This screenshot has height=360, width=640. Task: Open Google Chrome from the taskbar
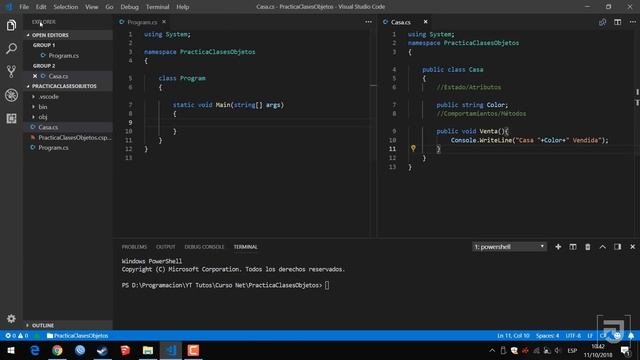pos(57,350)
